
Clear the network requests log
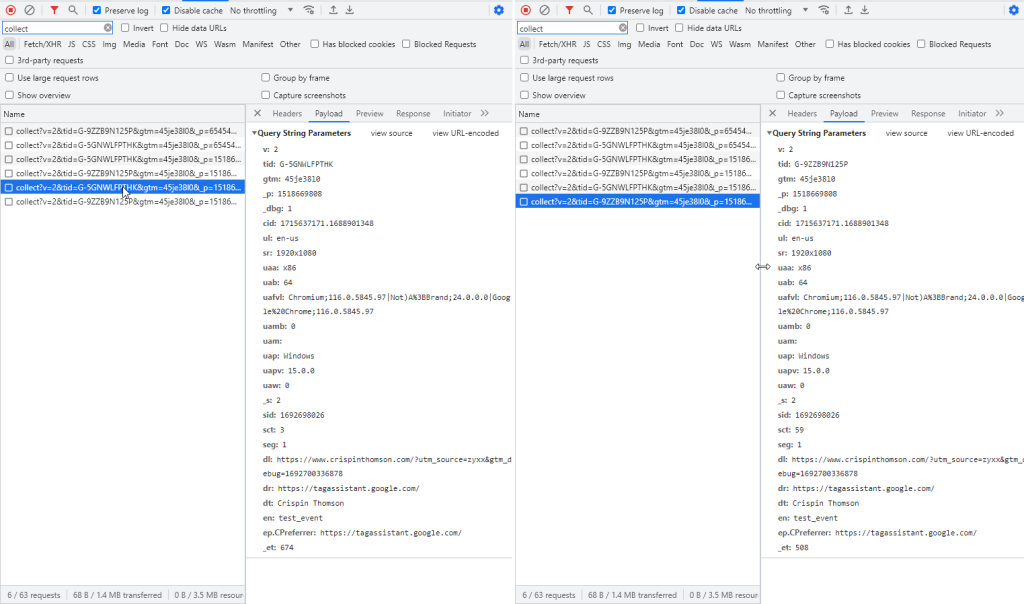tap(31, 9)
